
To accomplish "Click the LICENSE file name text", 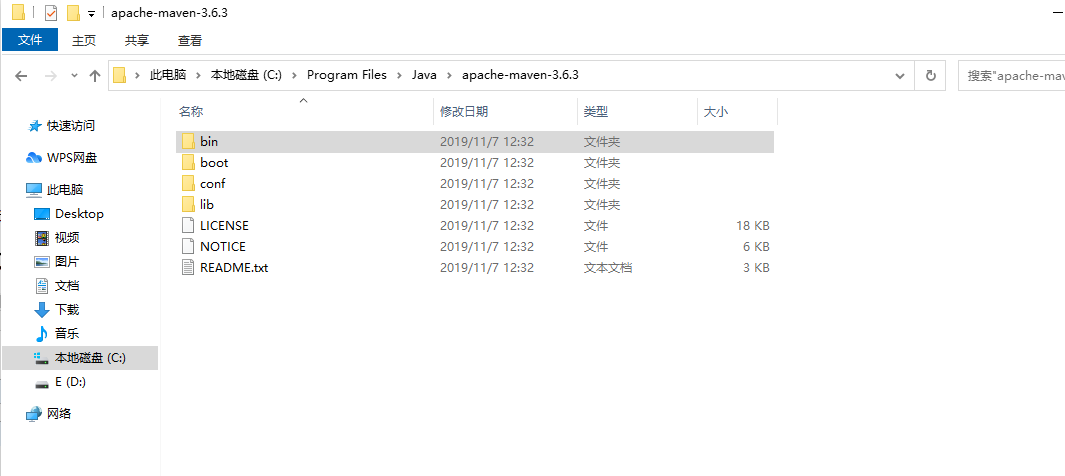I will (x=224, y=225).
